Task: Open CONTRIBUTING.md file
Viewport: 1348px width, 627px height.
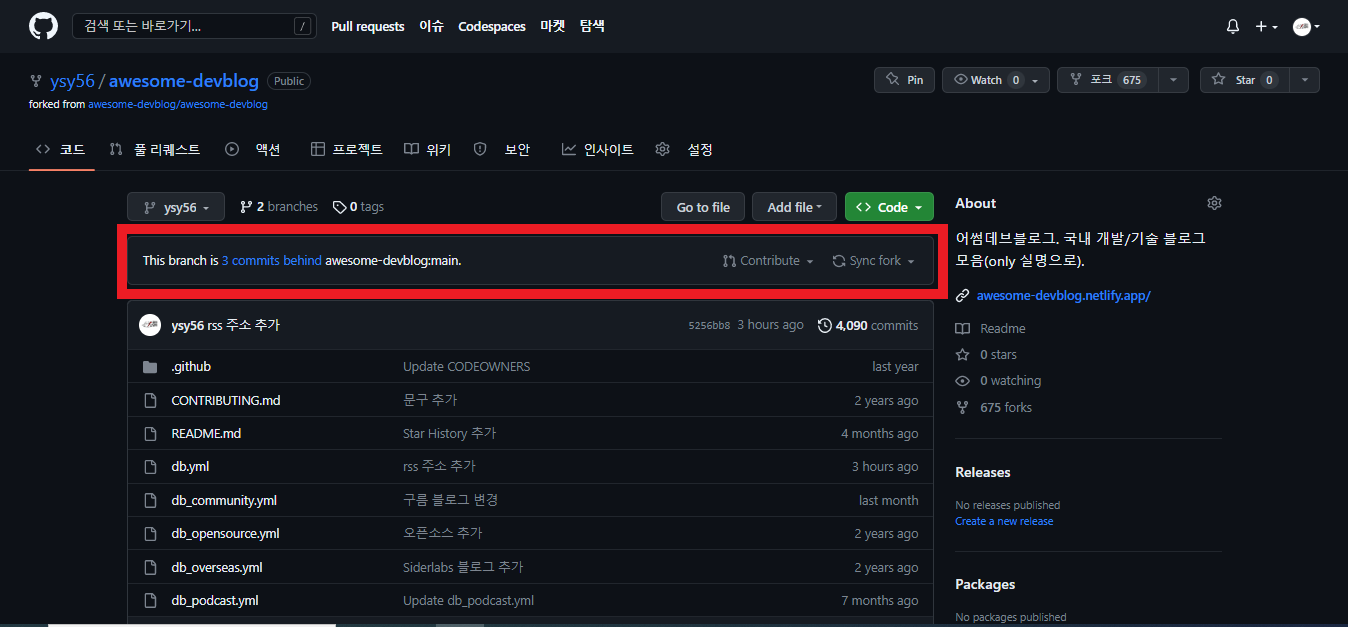Action: (226, 400)
